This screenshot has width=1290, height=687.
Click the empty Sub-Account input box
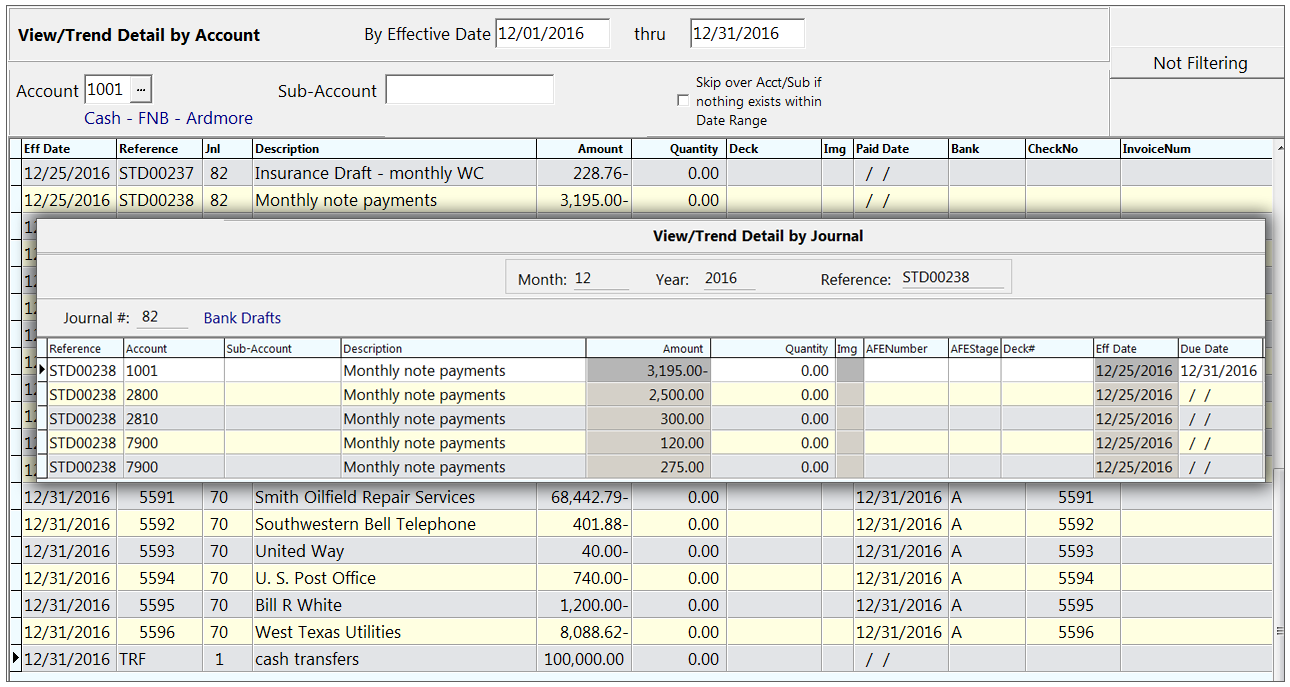click(x=470, y=89)
